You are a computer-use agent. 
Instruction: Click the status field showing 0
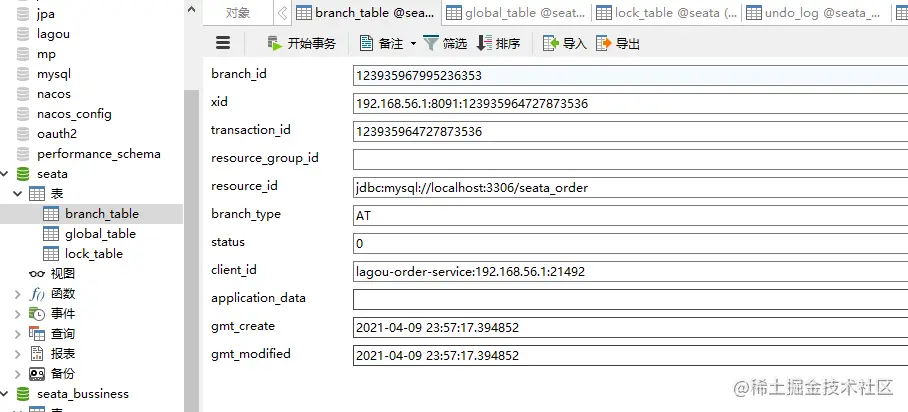coord(630,243)
